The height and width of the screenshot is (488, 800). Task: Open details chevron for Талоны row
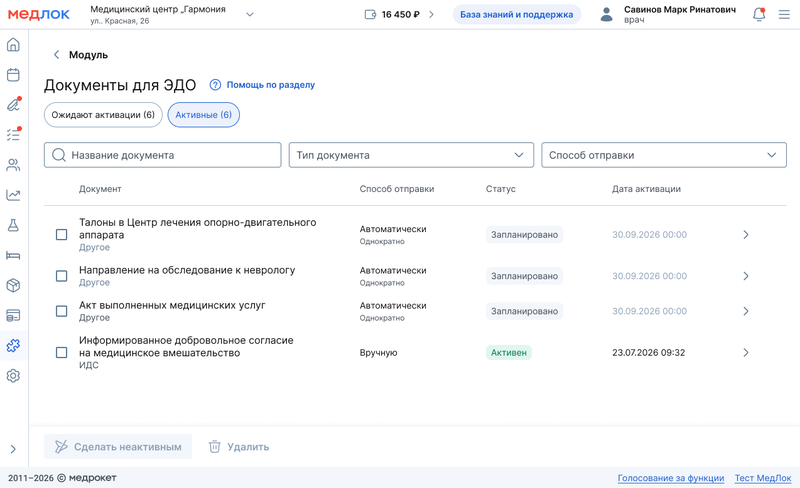(746, 234)
